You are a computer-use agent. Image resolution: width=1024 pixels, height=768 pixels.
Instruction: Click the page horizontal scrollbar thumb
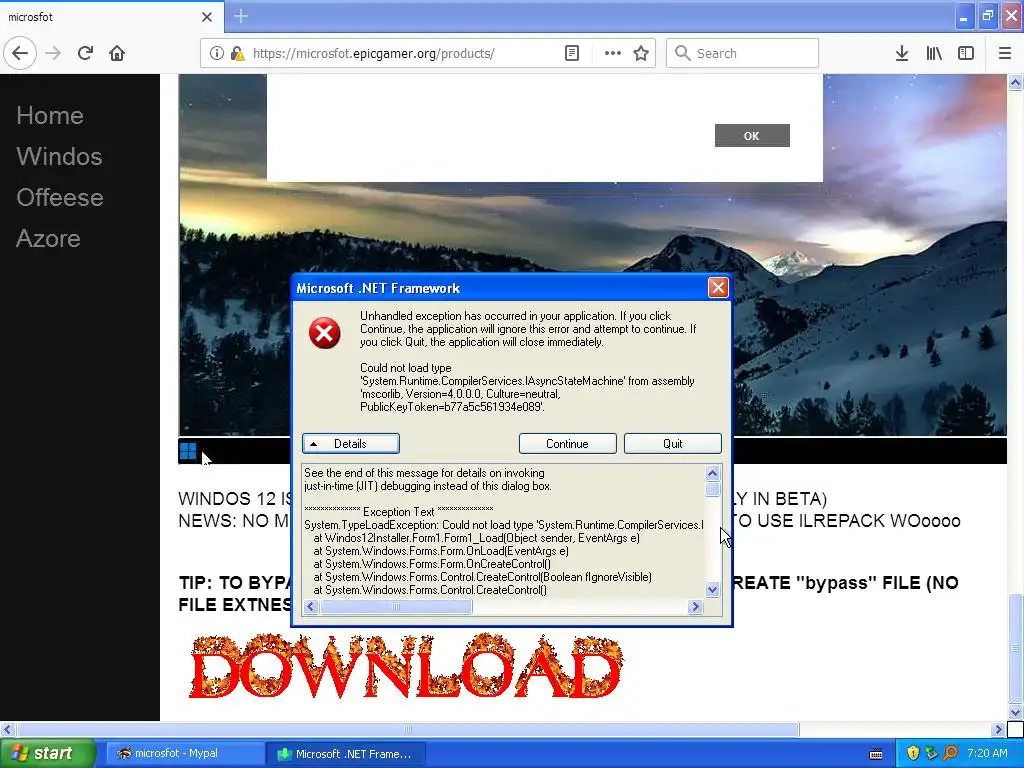click(408, 729)
